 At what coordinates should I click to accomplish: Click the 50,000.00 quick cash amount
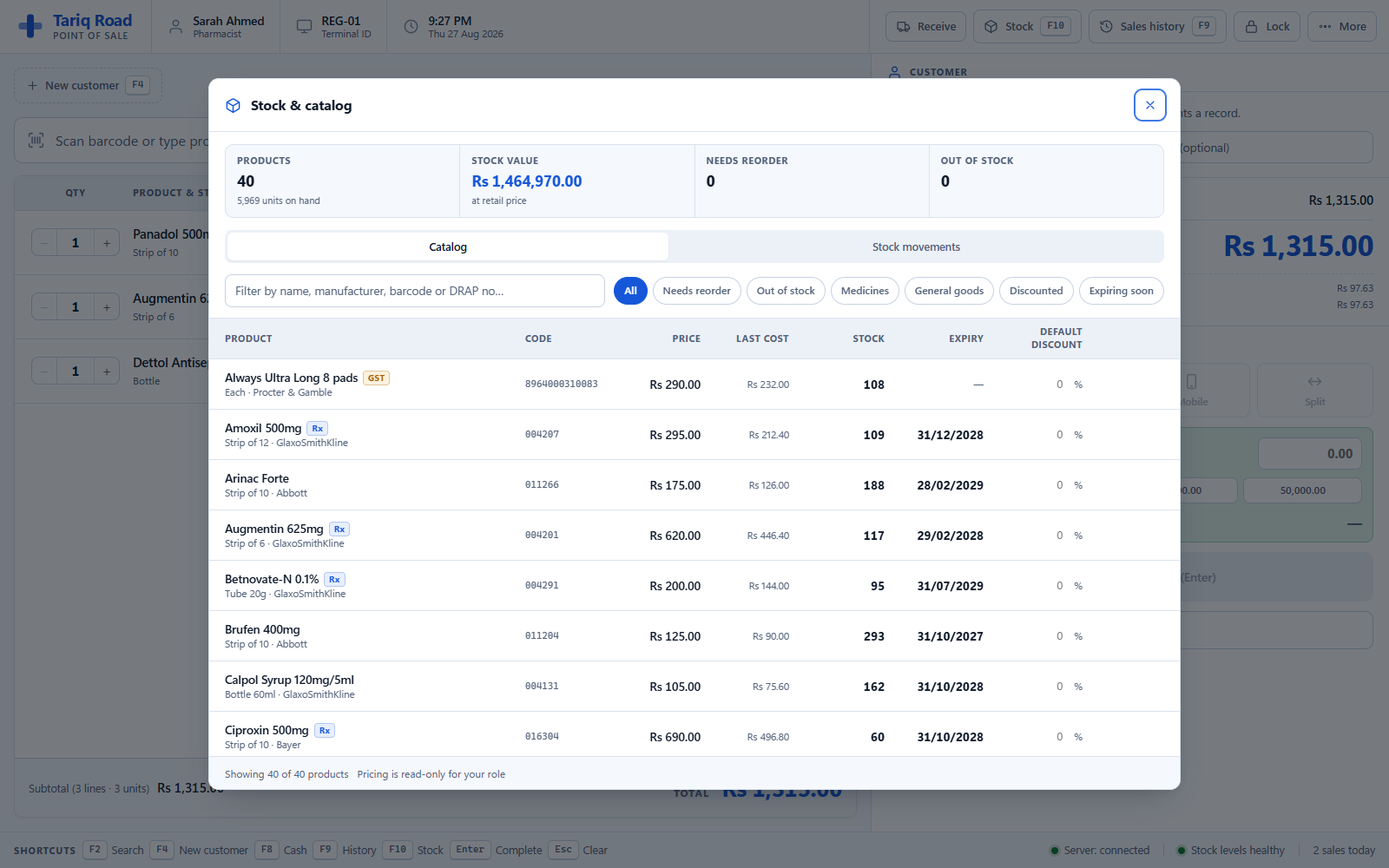pos(1302,490)
